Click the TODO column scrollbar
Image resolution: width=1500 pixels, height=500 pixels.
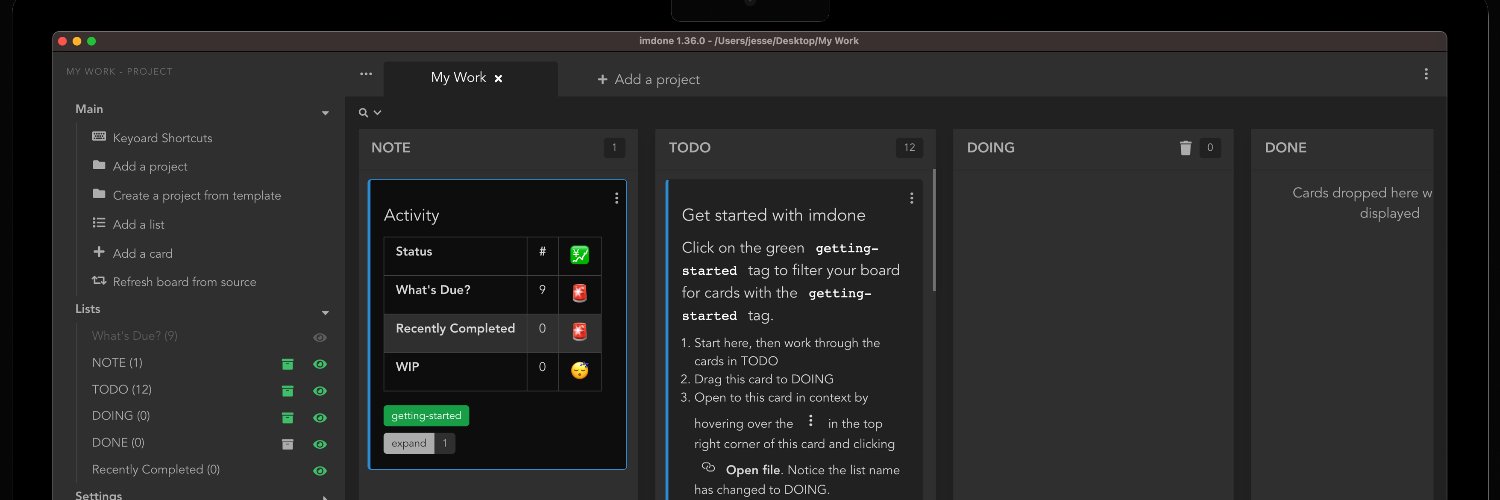935,230
